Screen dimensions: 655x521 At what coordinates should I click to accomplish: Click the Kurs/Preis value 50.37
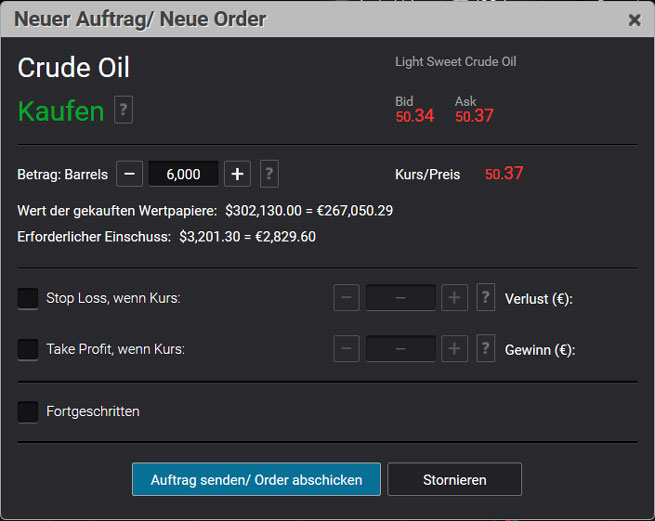point(504,173)
